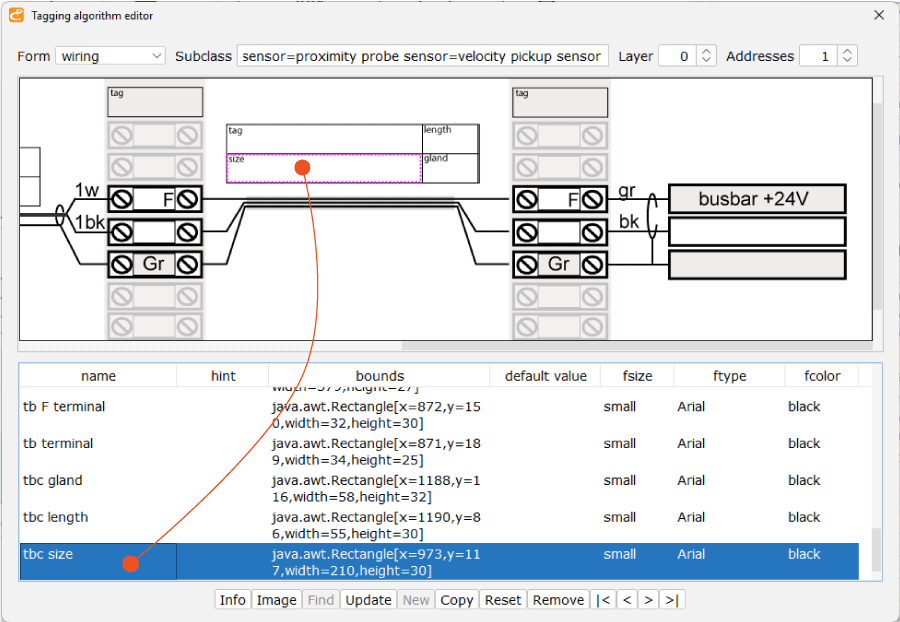Click the F terminal on the gr wire
Viewport: 900px width, 622px height.
560,200
